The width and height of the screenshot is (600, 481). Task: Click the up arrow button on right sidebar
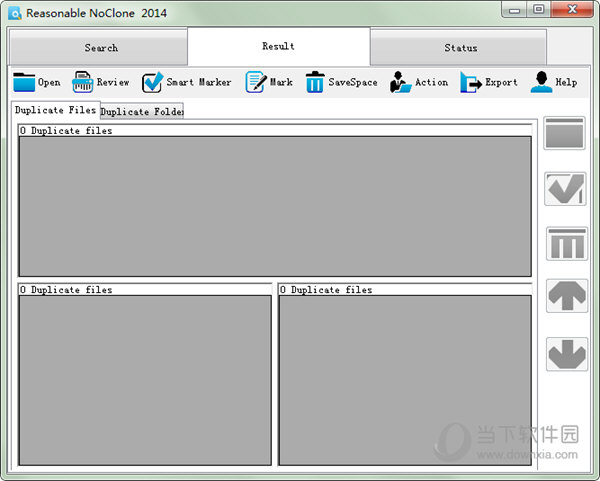click(567, 296)
